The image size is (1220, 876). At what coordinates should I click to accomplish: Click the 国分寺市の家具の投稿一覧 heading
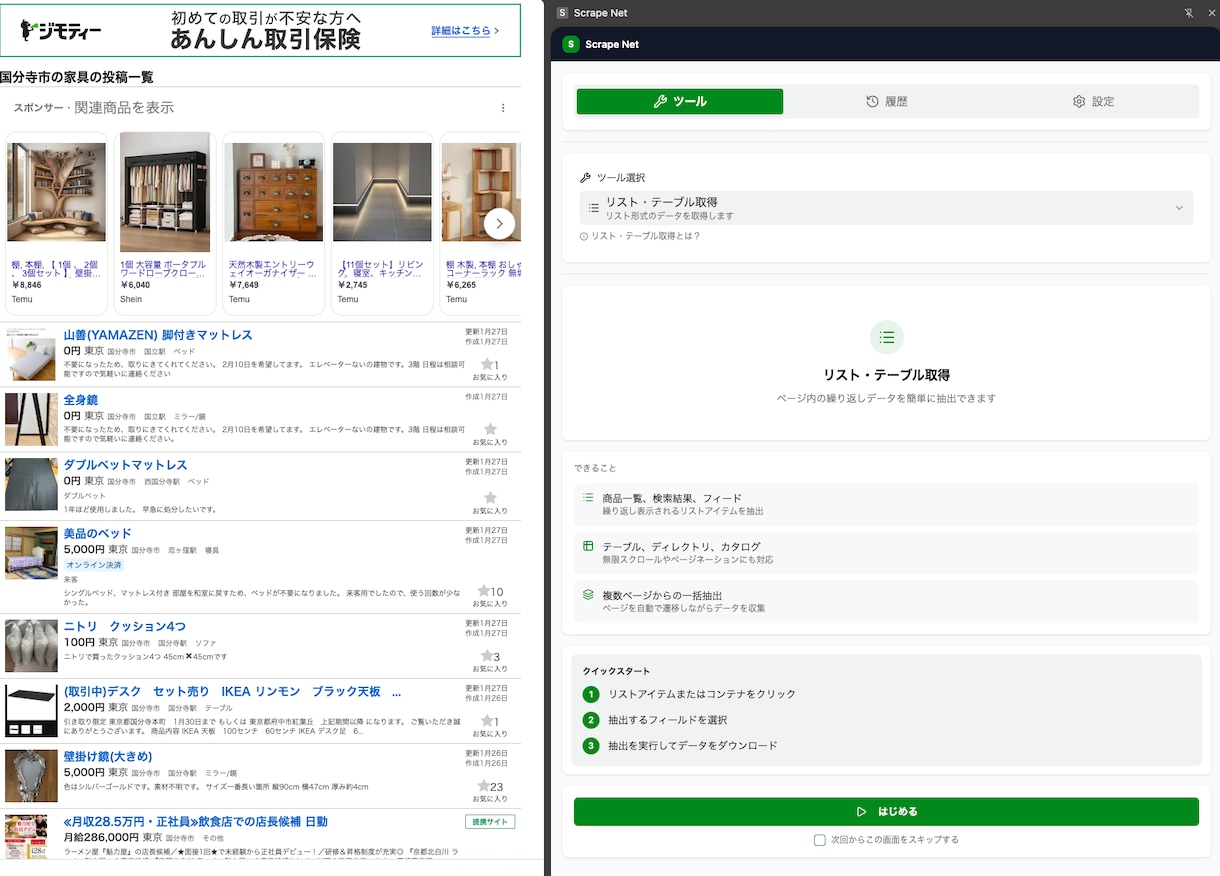point(77,77)
